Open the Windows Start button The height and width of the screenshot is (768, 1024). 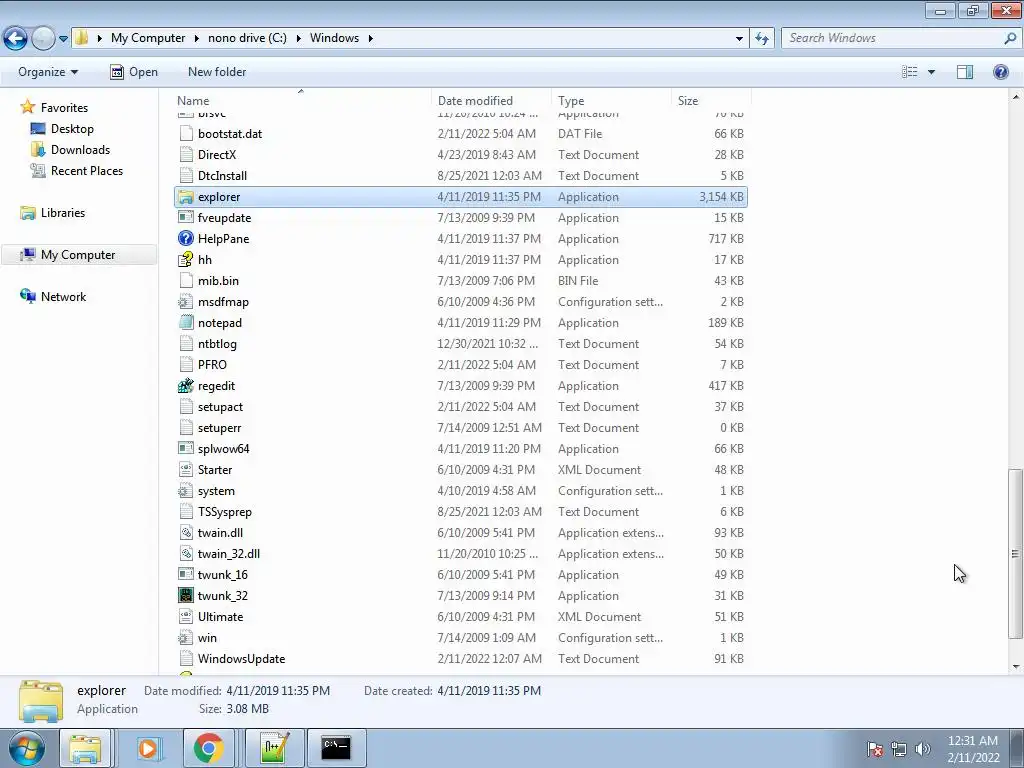[27, 748]
